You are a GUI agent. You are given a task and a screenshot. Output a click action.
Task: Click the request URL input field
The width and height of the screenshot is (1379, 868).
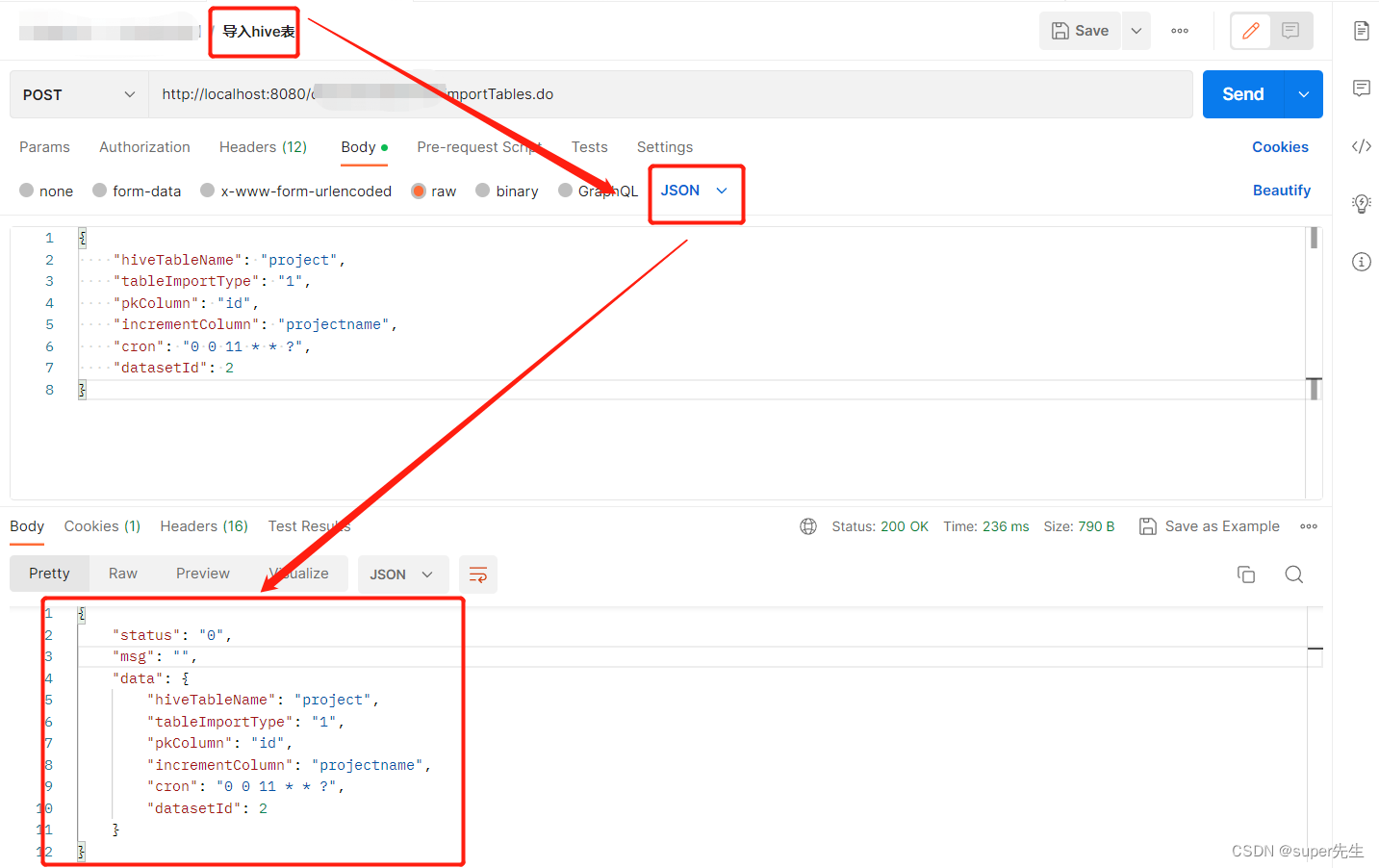(671, 94)
